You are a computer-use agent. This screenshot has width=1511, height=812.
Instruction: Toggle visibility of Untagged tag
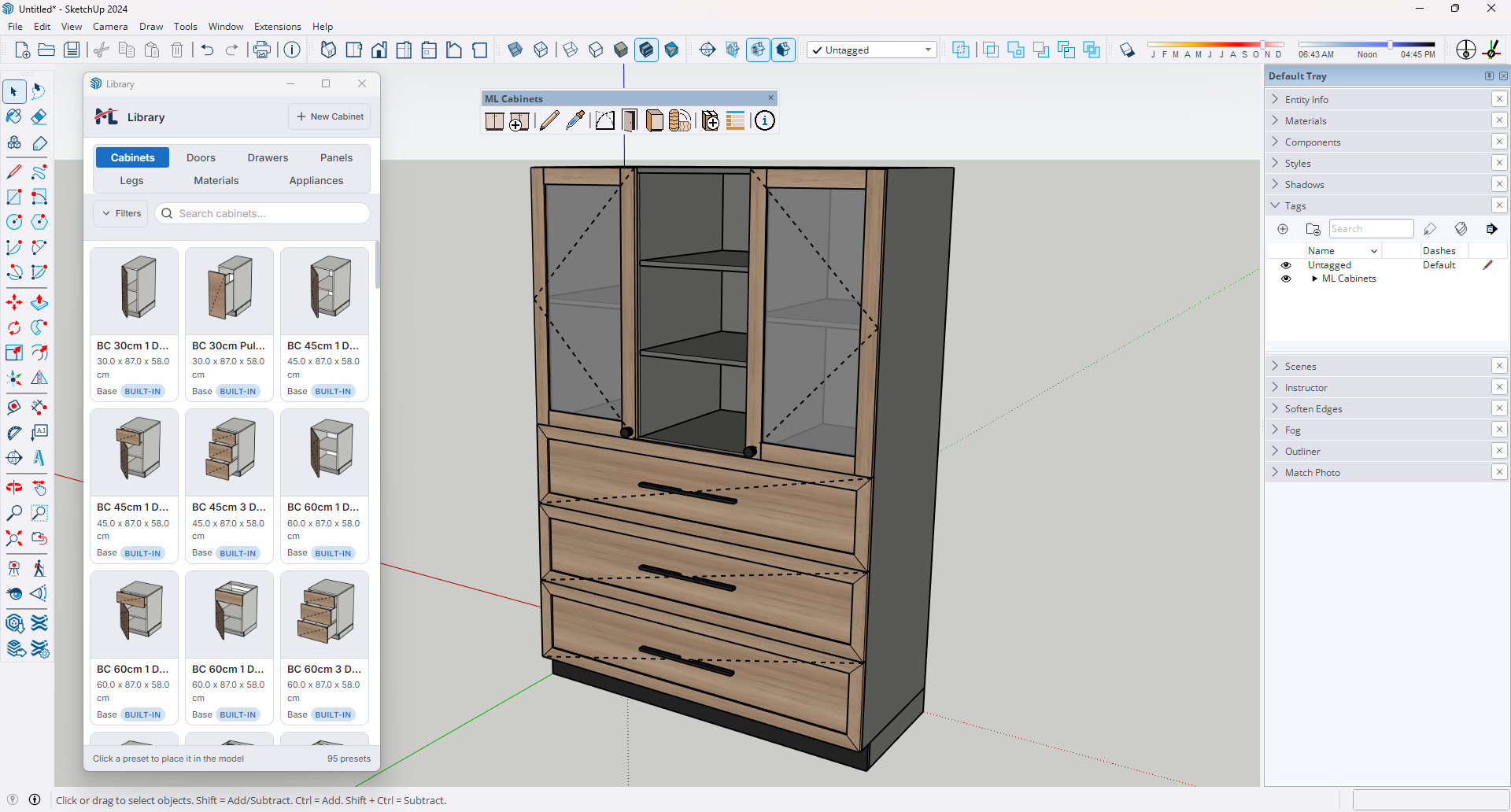pos(1286,265)
